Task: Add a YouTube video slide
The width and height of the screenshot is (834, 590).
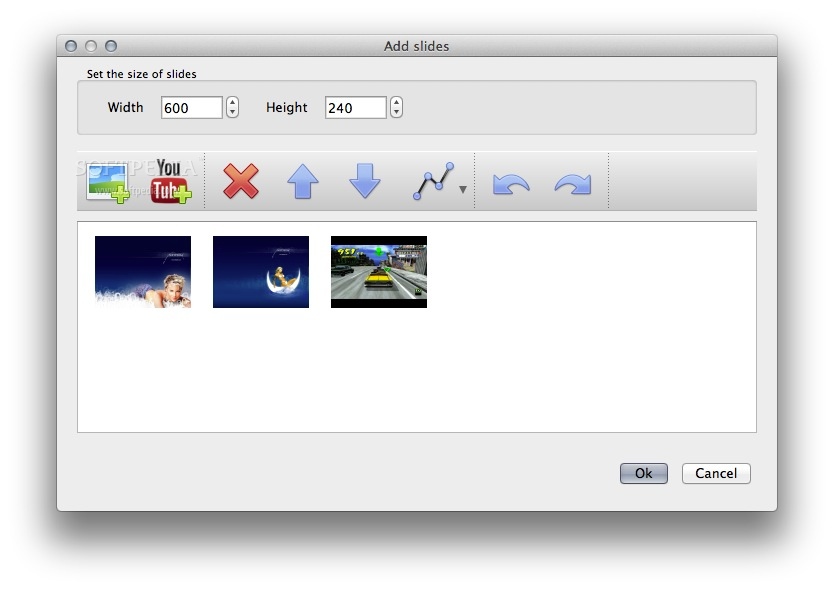Action: (170, 182)
